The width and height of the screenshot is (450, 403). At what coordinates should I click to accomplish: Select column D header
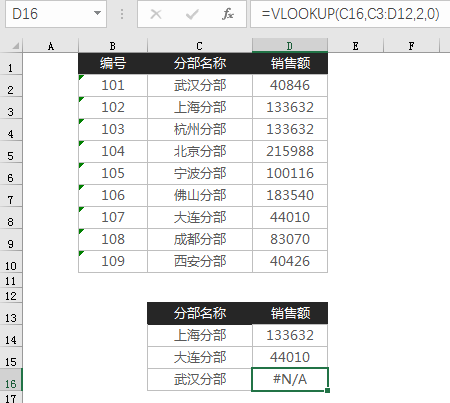290,46
